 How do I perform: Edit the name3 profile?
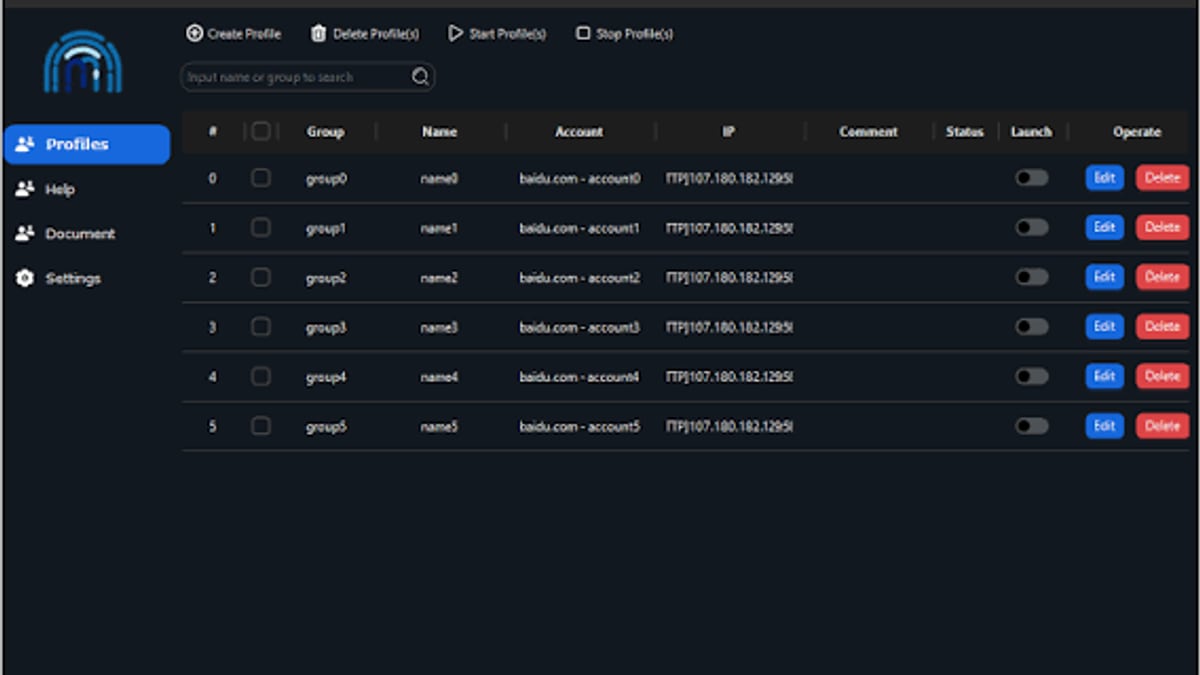pos(1105,327)
